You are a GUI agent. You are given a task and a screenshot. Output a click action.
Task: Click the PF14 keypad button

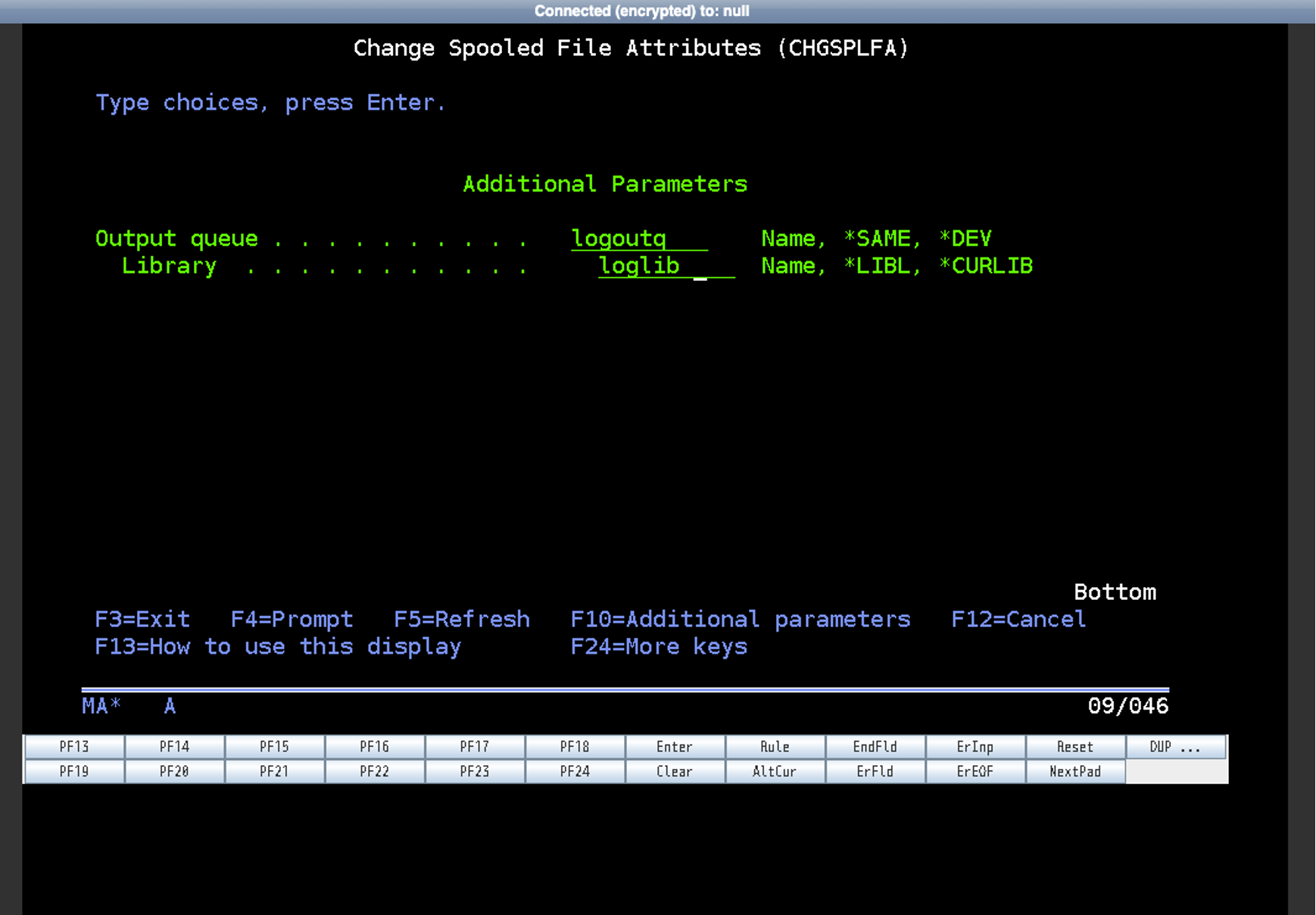click(174, 747)
